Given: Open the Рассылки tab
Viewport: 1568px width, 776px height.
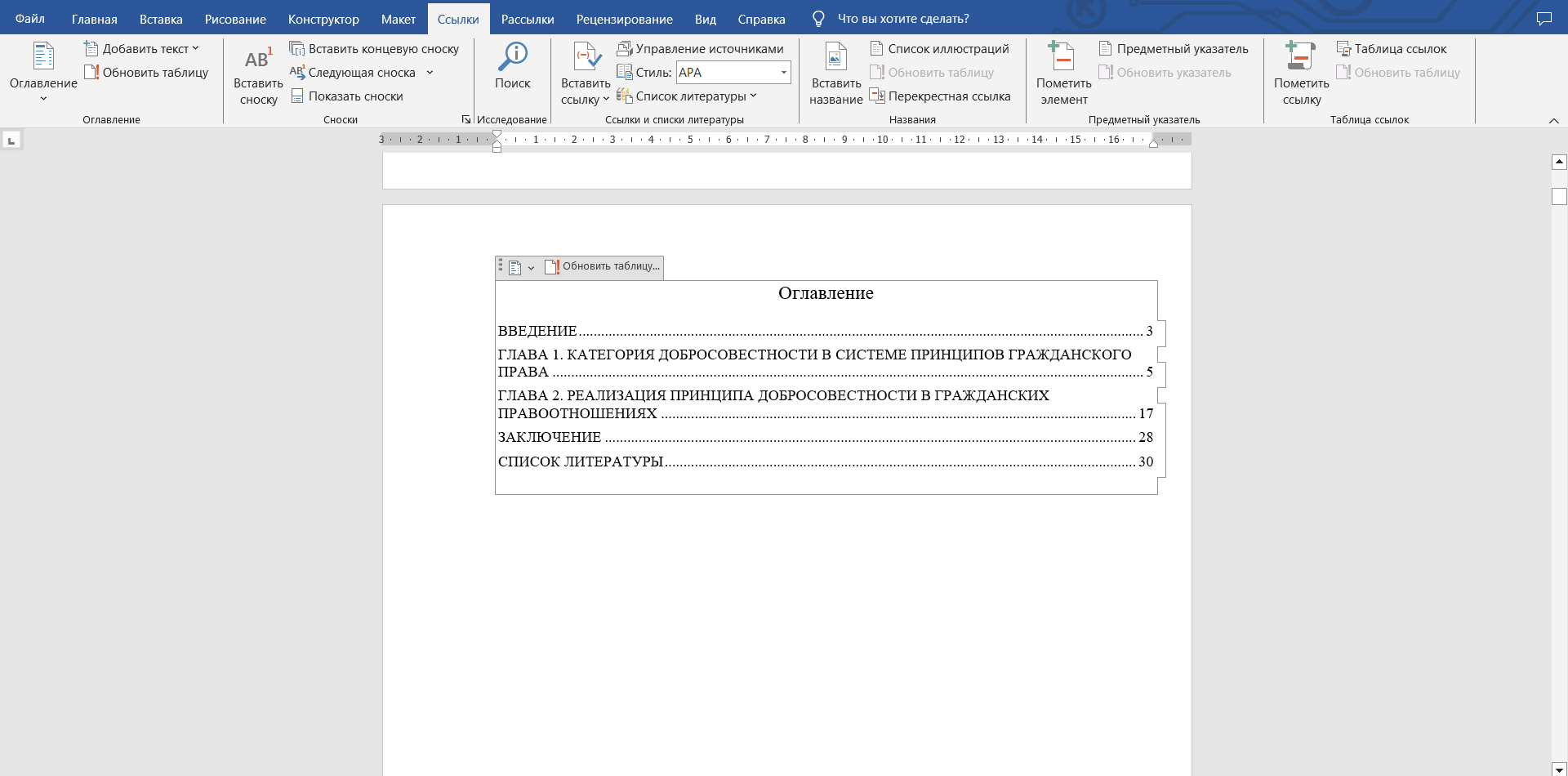Looking at the screenshot, I should 528,19.
